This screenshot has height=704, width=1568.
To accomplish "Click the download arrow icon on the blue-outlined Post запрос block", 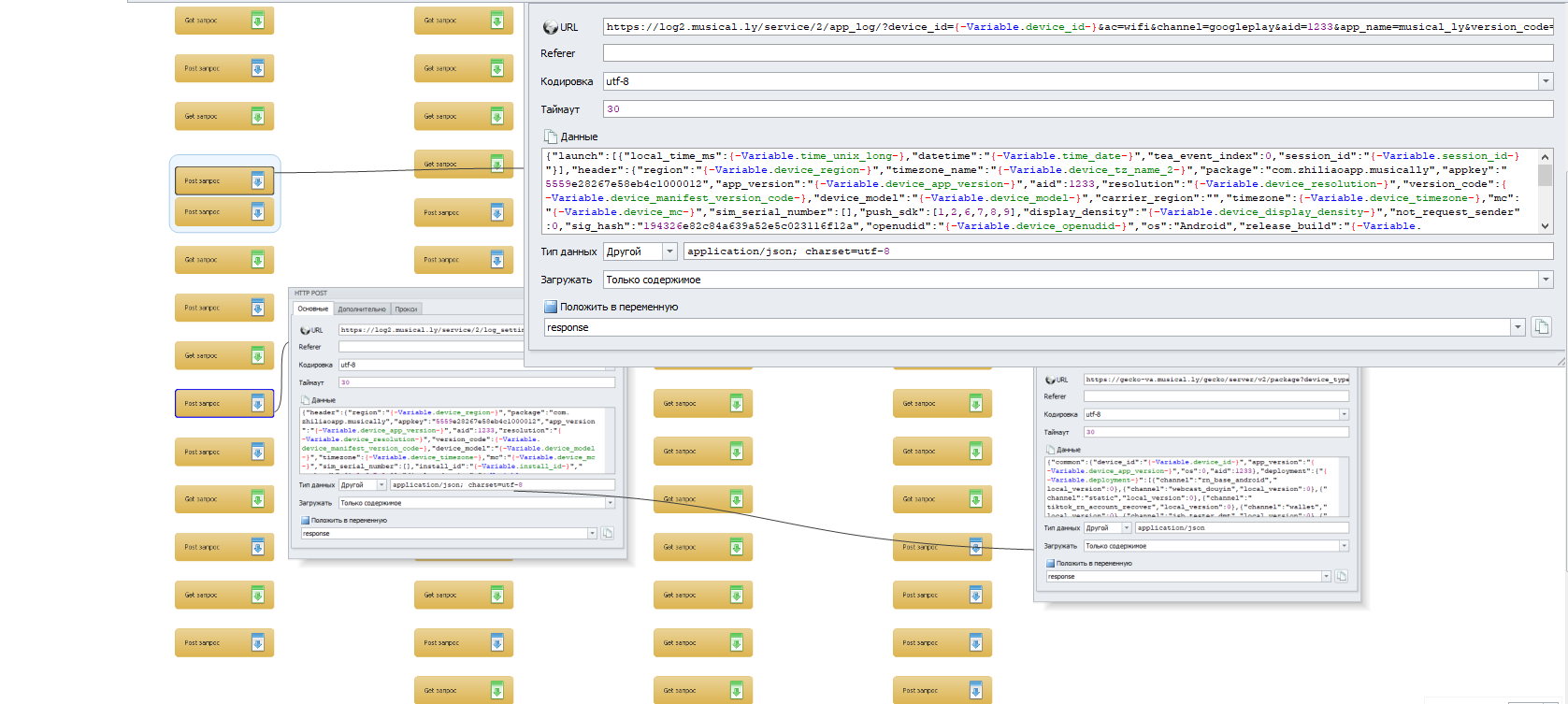I will 257,404.
